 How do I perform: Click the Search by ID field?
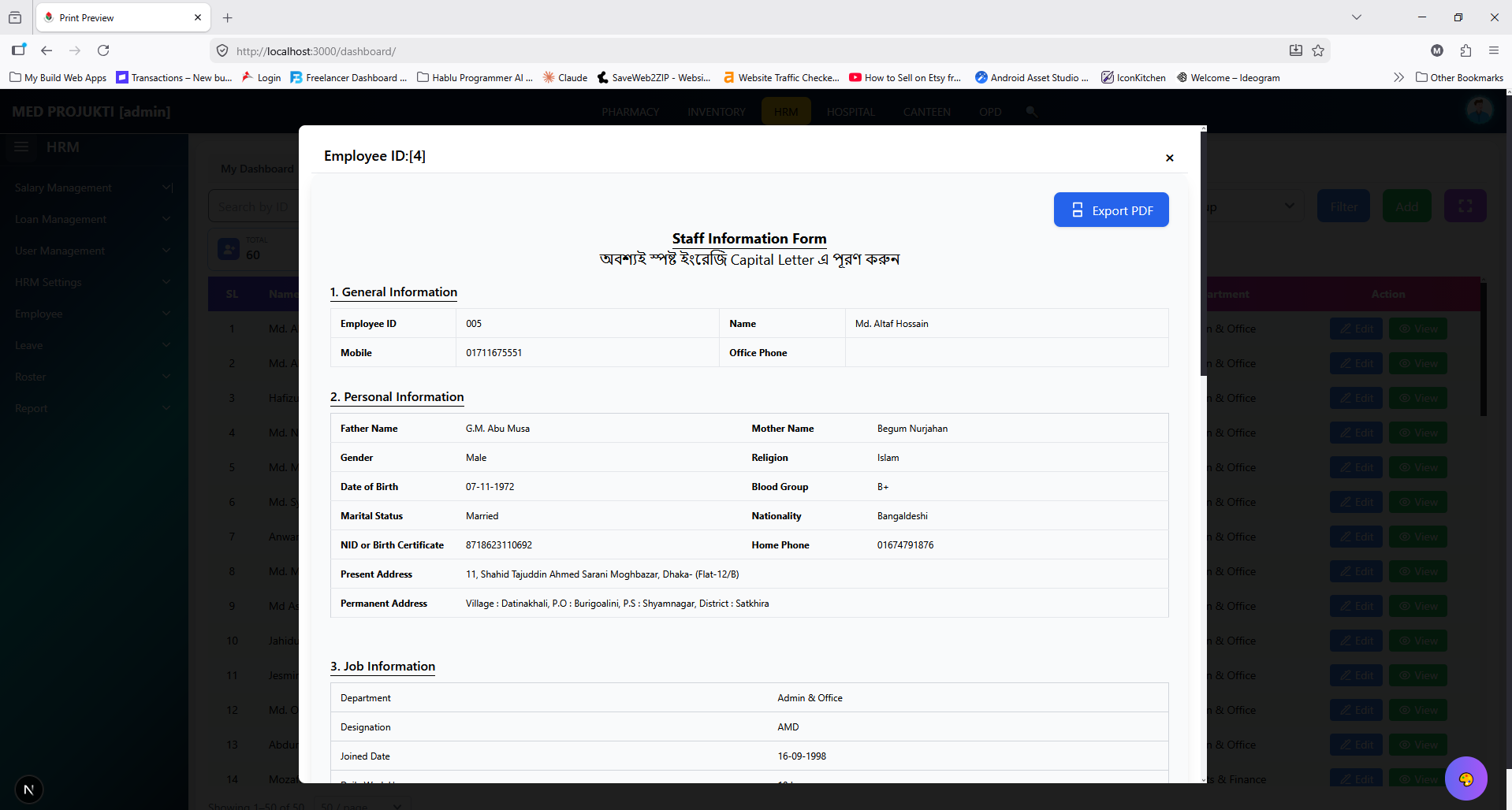click(x=254, y=206)
